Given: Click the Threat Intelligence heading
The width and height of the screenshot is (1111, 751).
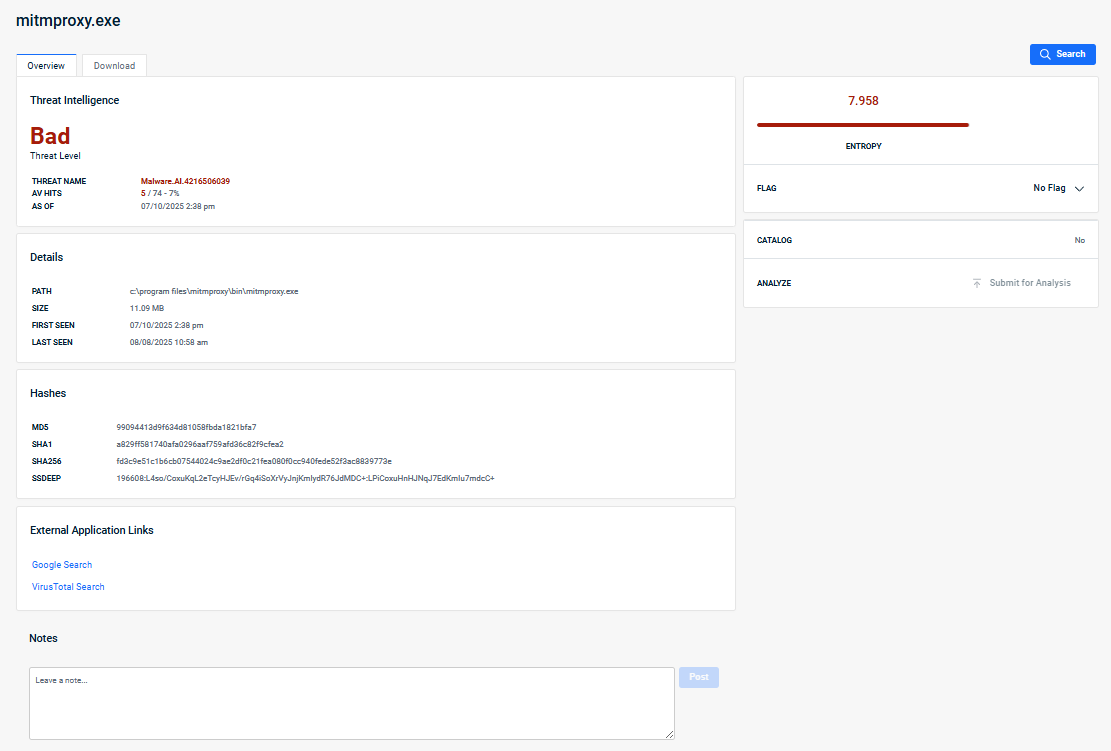Looking at the screenshot, I should tap(74, 100).
